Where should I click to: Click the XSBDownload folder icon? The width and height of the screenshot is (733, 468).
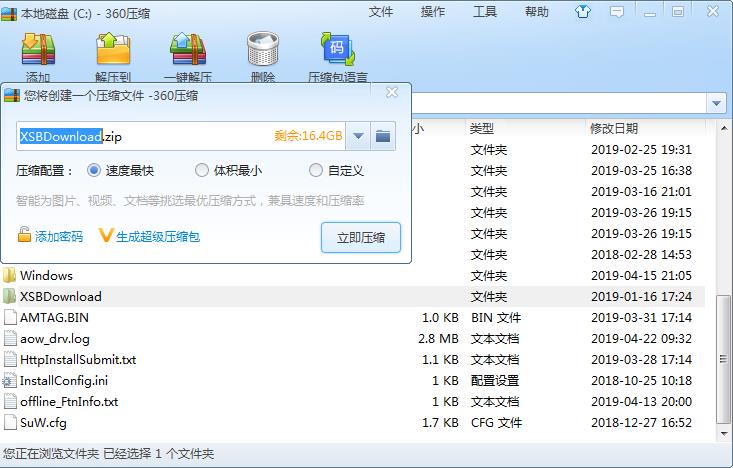click(9, 296)
